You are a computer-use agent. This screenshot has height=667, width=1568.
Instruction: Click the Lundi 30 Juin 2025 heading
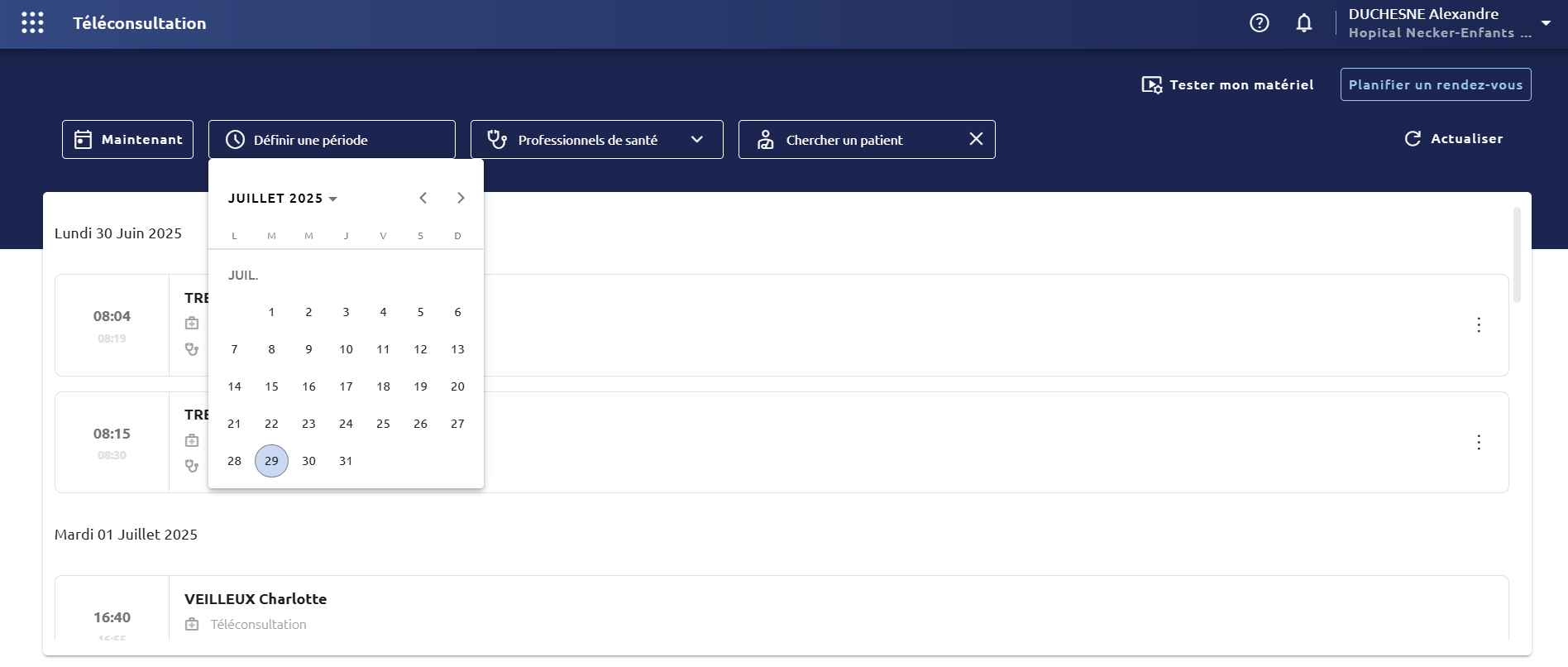tap(118, 233)
